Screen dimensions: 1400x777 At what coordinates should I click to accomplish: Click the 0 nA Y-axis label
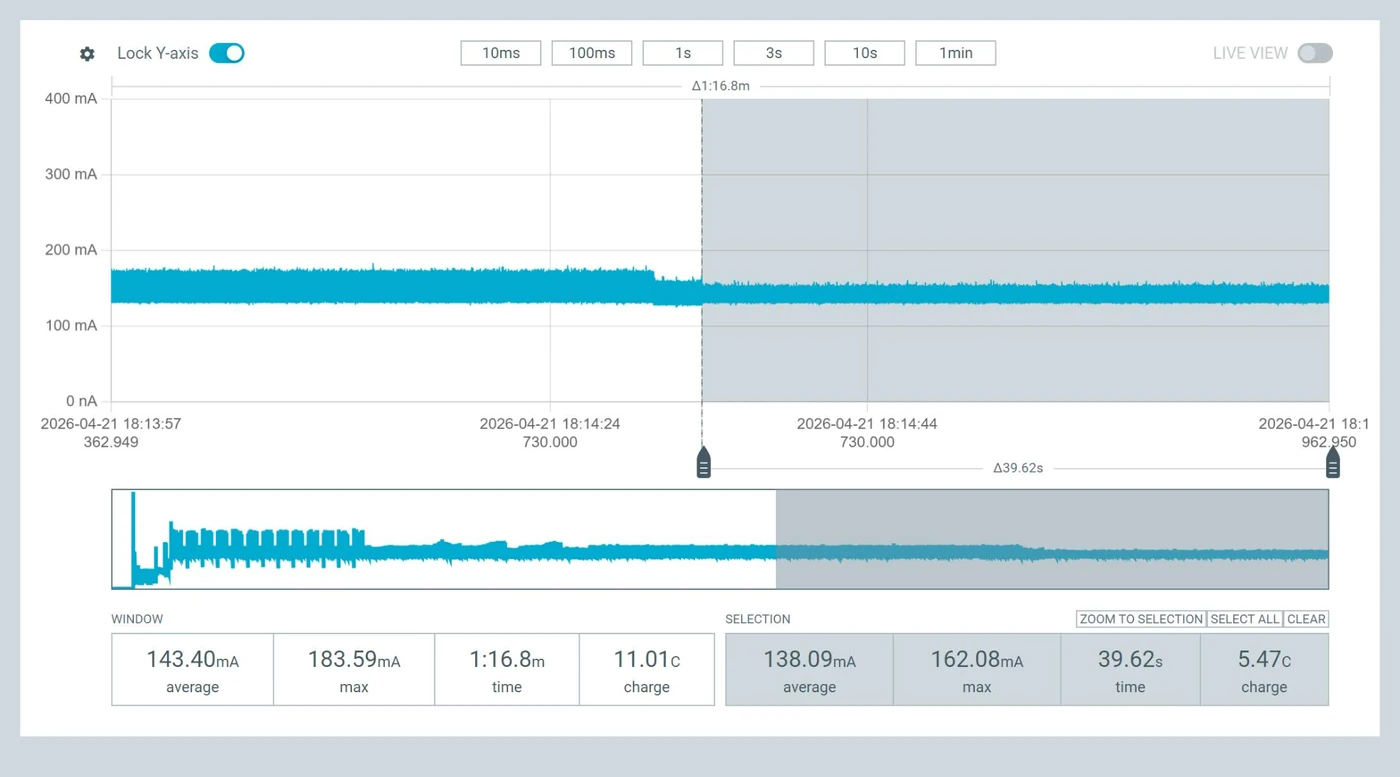tap(82, 401)
